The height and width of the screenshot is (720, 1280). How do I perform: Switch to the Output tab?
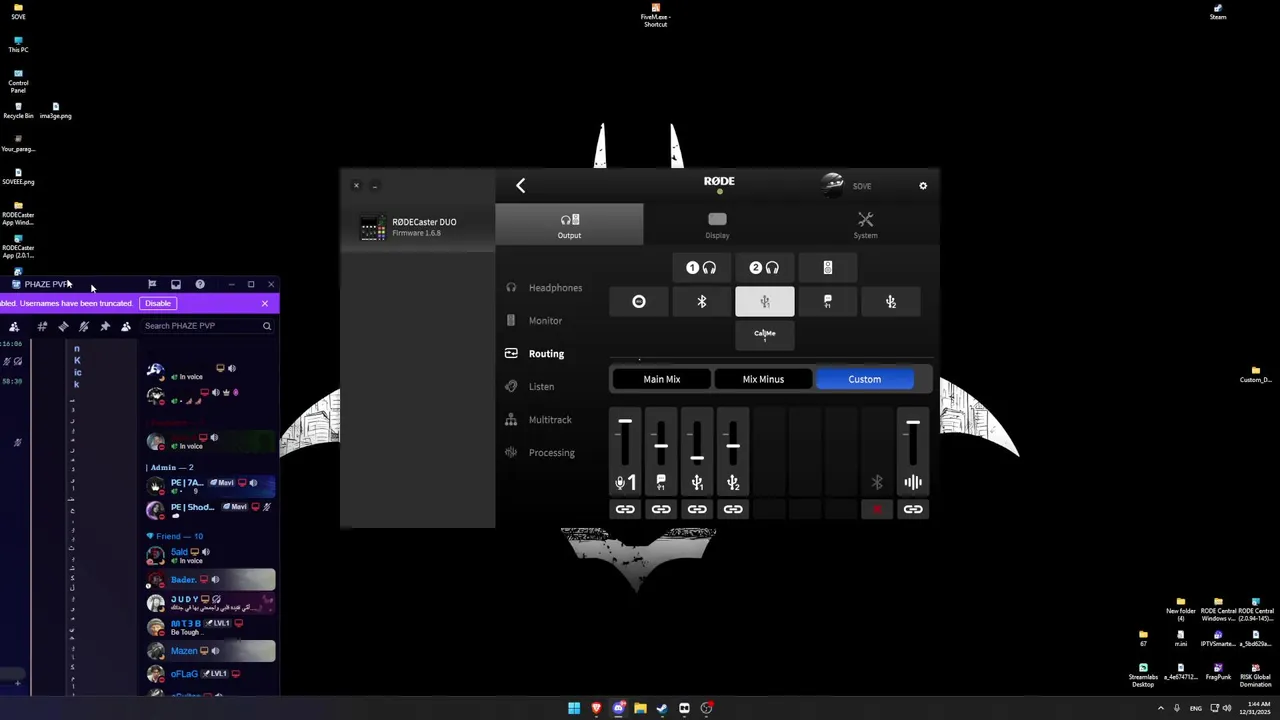coord(569,226)
